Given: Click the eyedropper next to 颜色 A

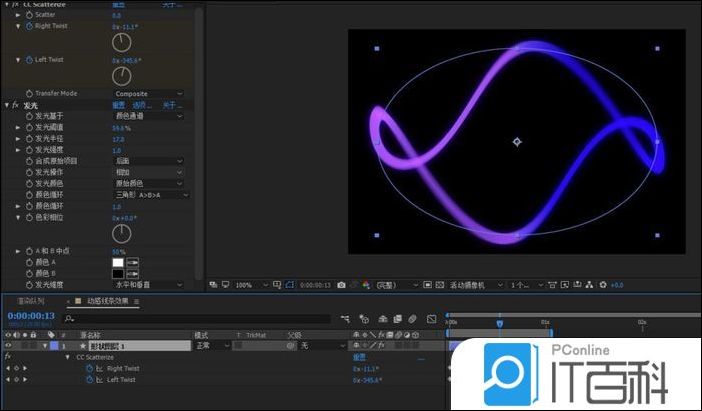Looking at the screenshot, I should 132,262.
